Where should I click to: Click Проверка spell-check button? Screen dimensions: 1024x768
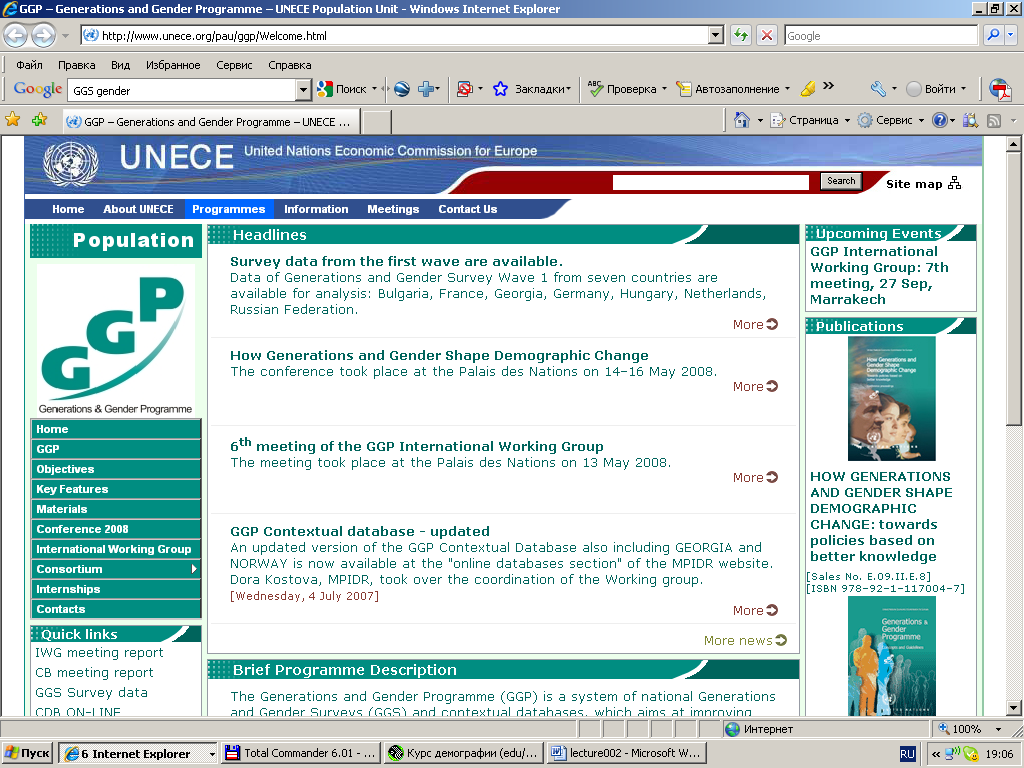coord(623,89)
